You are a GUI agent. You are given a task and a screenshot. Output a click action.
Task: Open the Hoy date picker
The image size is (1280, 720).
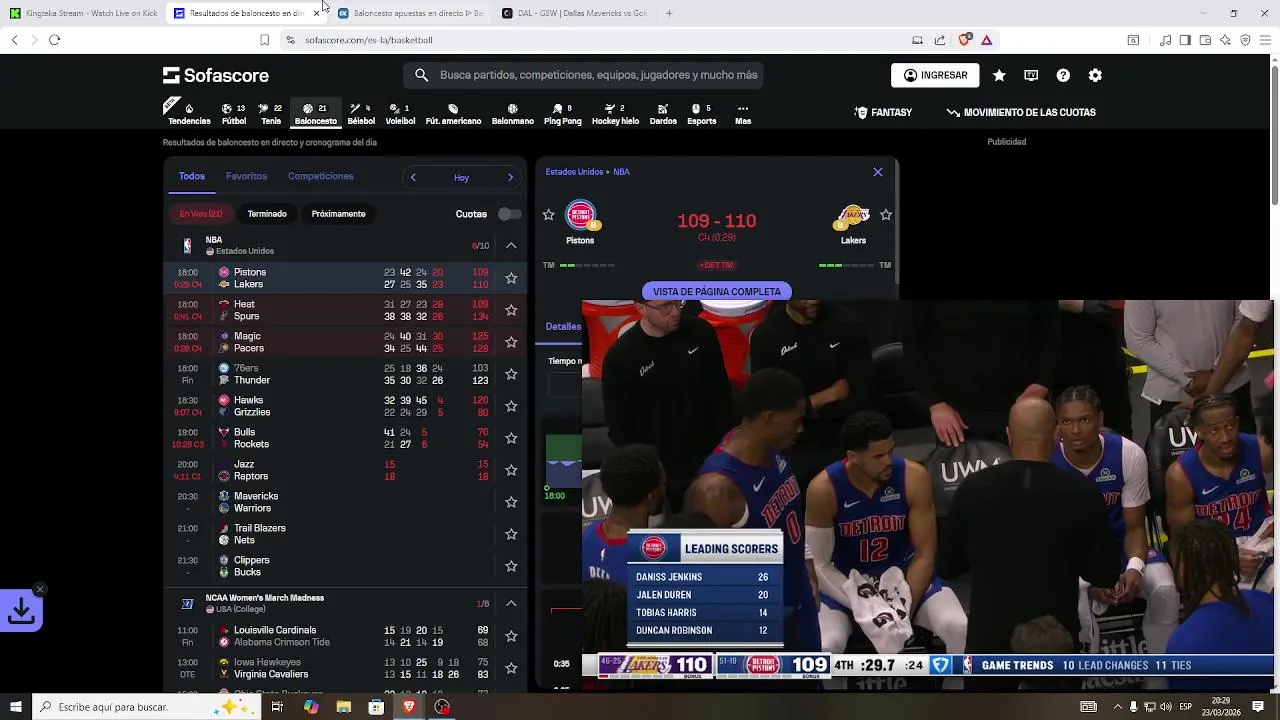[x=461, y=177]
